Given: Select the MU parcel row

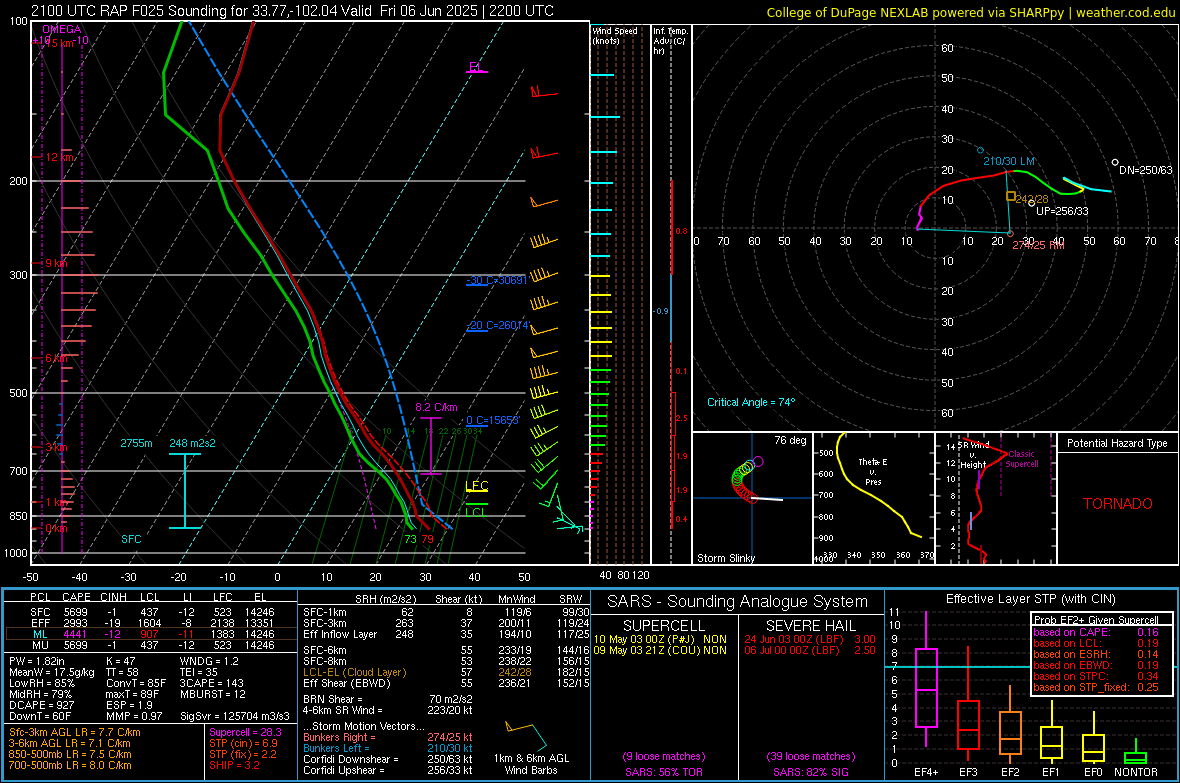Looking at the screenshot, I should [x=151, y=645].
